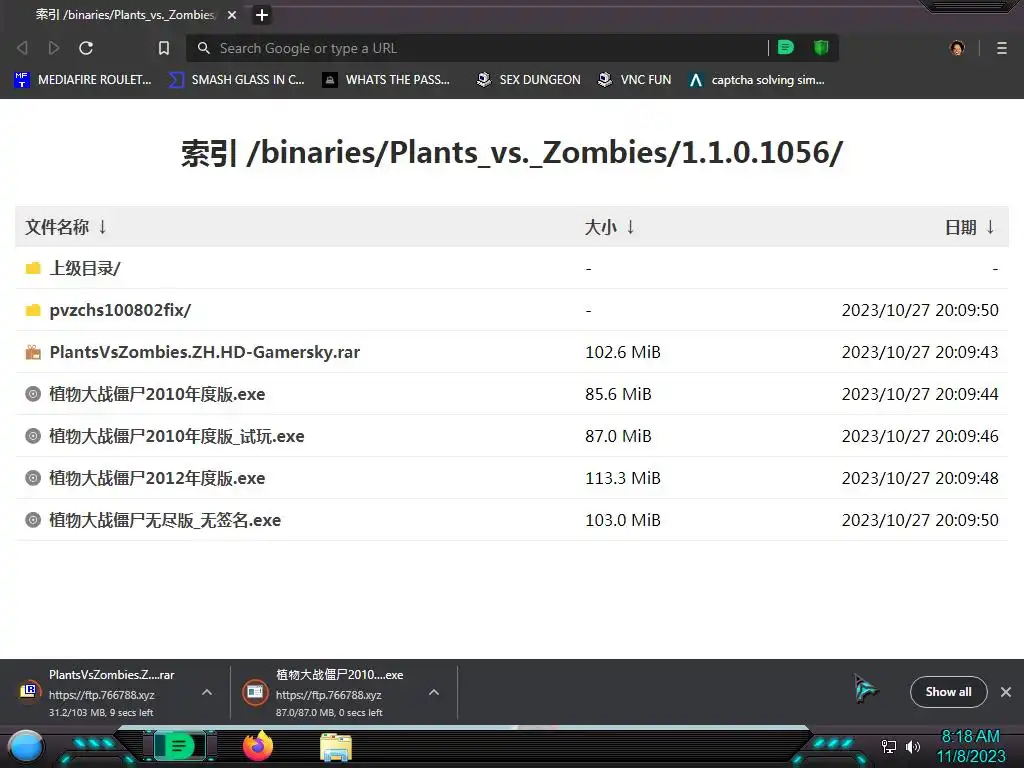Click the date 2023/10/27 20:09:46

[920, 436]
